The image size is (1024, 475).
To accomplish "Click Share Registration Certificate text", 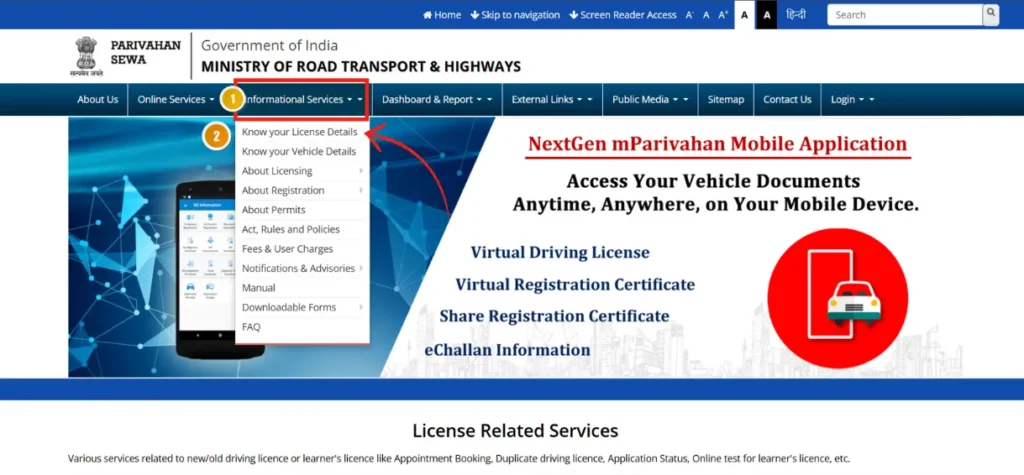I will coord(554,316).
